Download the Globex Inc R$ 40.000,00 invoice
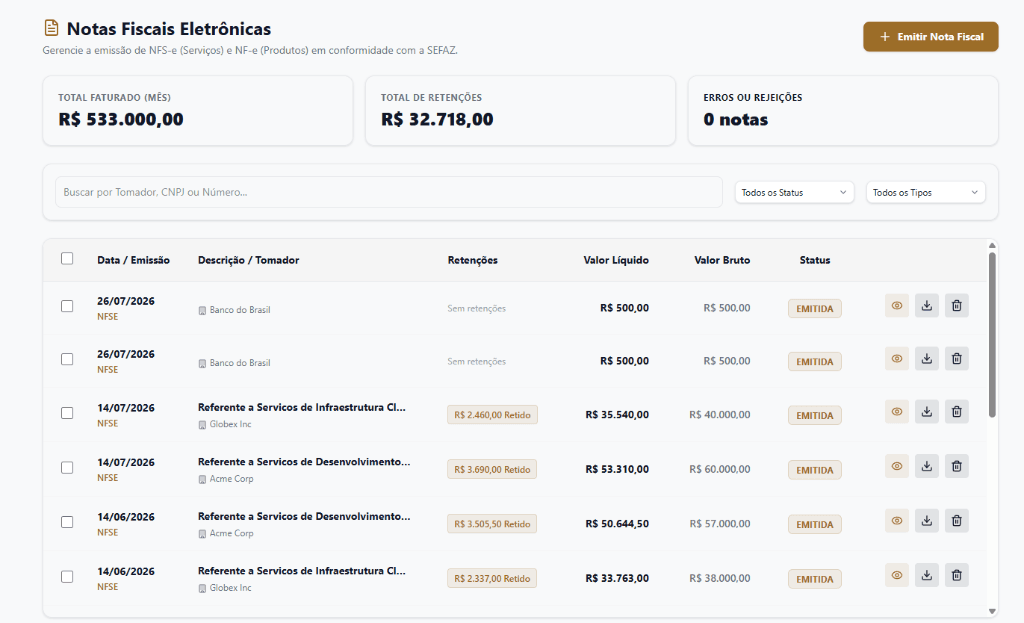 (x=927, y=412)
